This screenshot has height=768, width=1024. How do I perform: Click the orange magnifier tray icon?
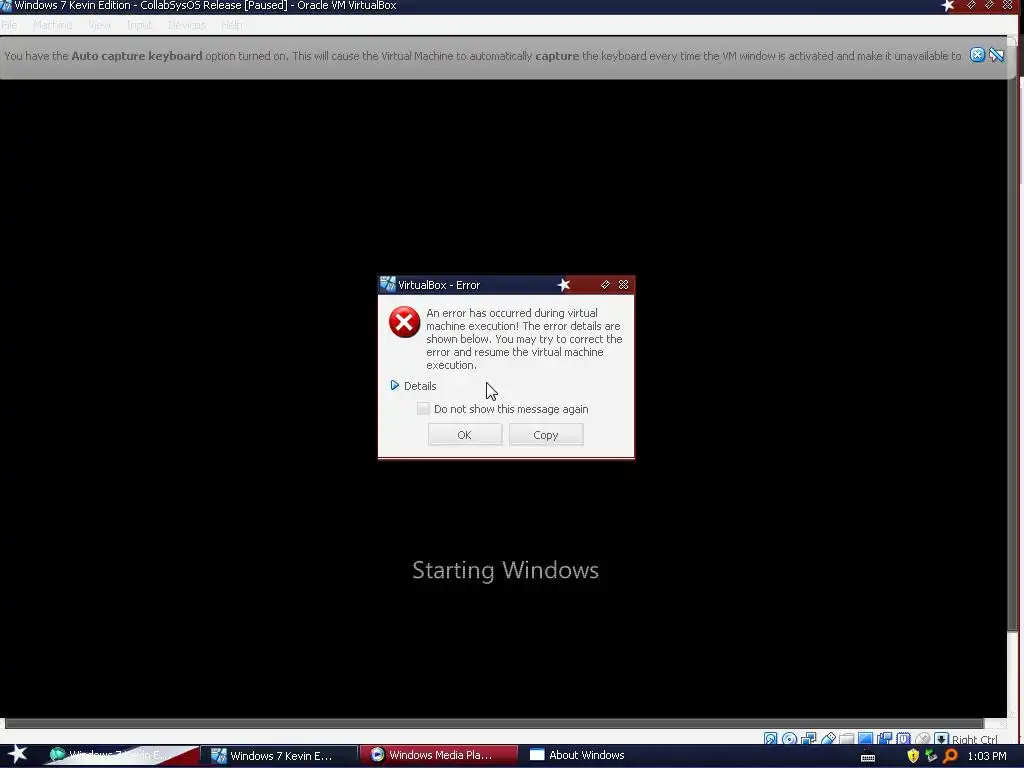950,756
